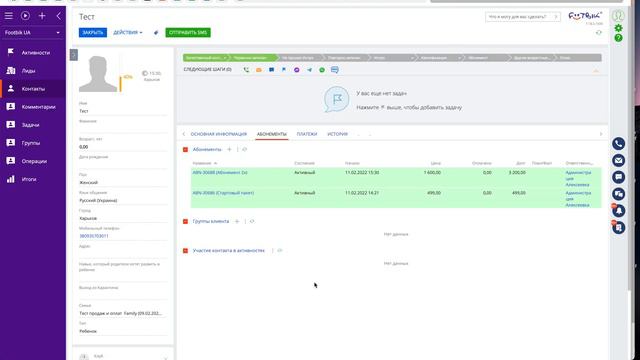Click the tag icon next to ДЕЙСТВИЯ
The height and width of the screenshot is (360, 640).
156,33
